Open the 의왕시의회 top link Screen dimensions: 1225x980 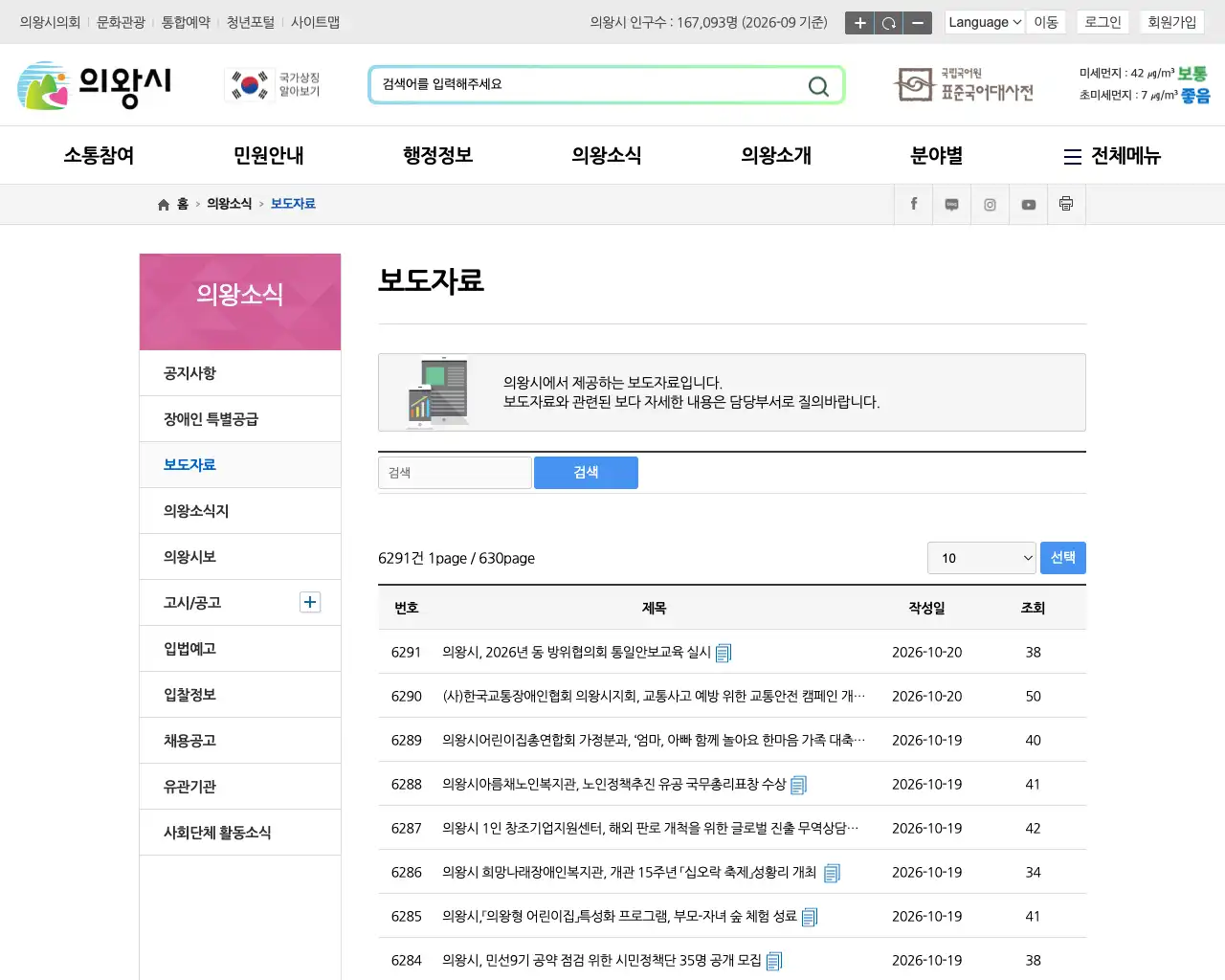(50, 22)
